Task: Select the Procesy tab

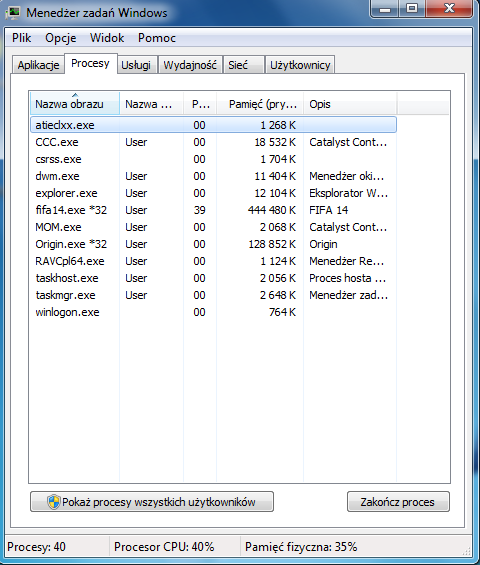Action: 90,63
